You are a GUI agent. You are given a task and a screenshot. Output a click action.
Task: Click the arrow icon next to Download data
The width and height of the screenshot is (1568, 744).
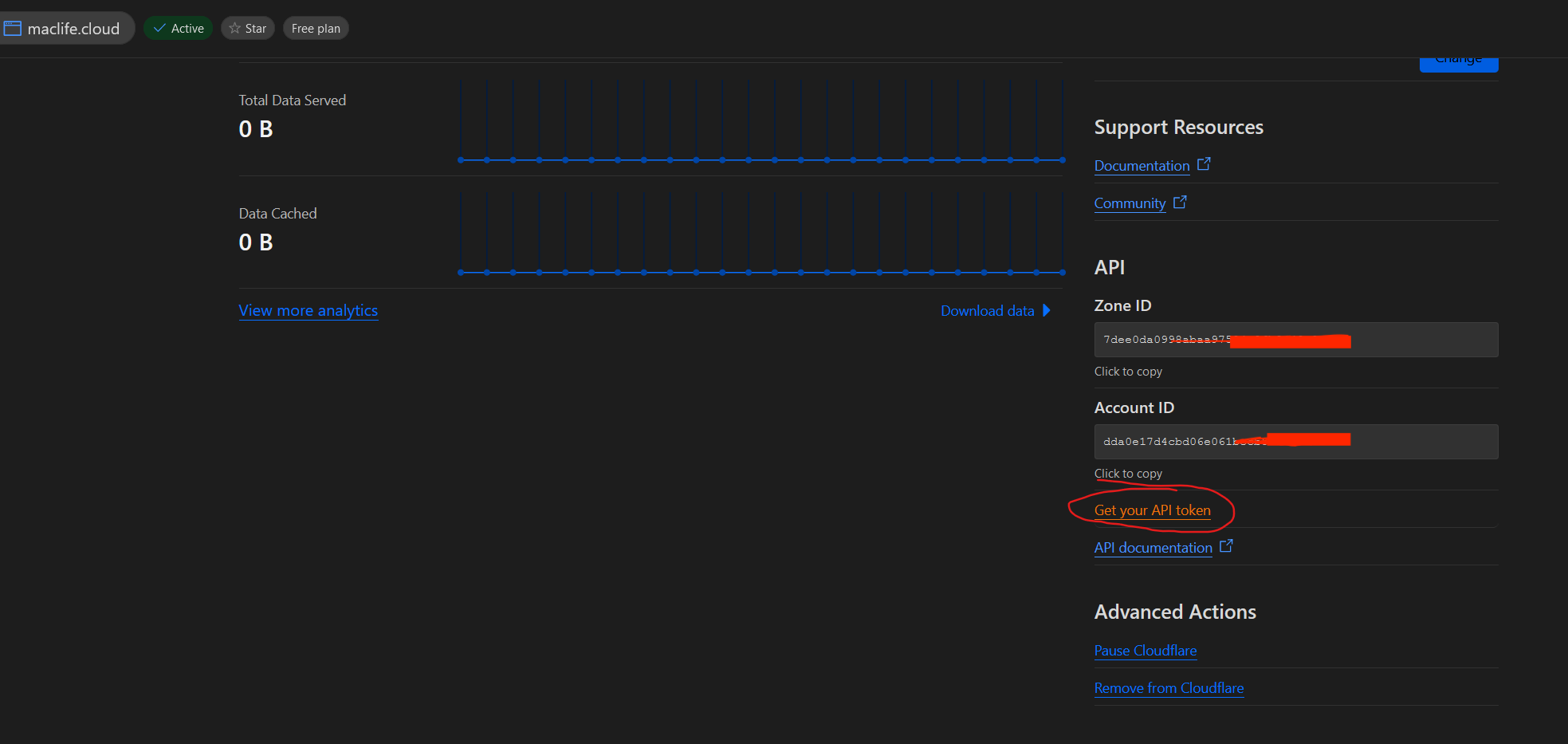(1047, 310)
